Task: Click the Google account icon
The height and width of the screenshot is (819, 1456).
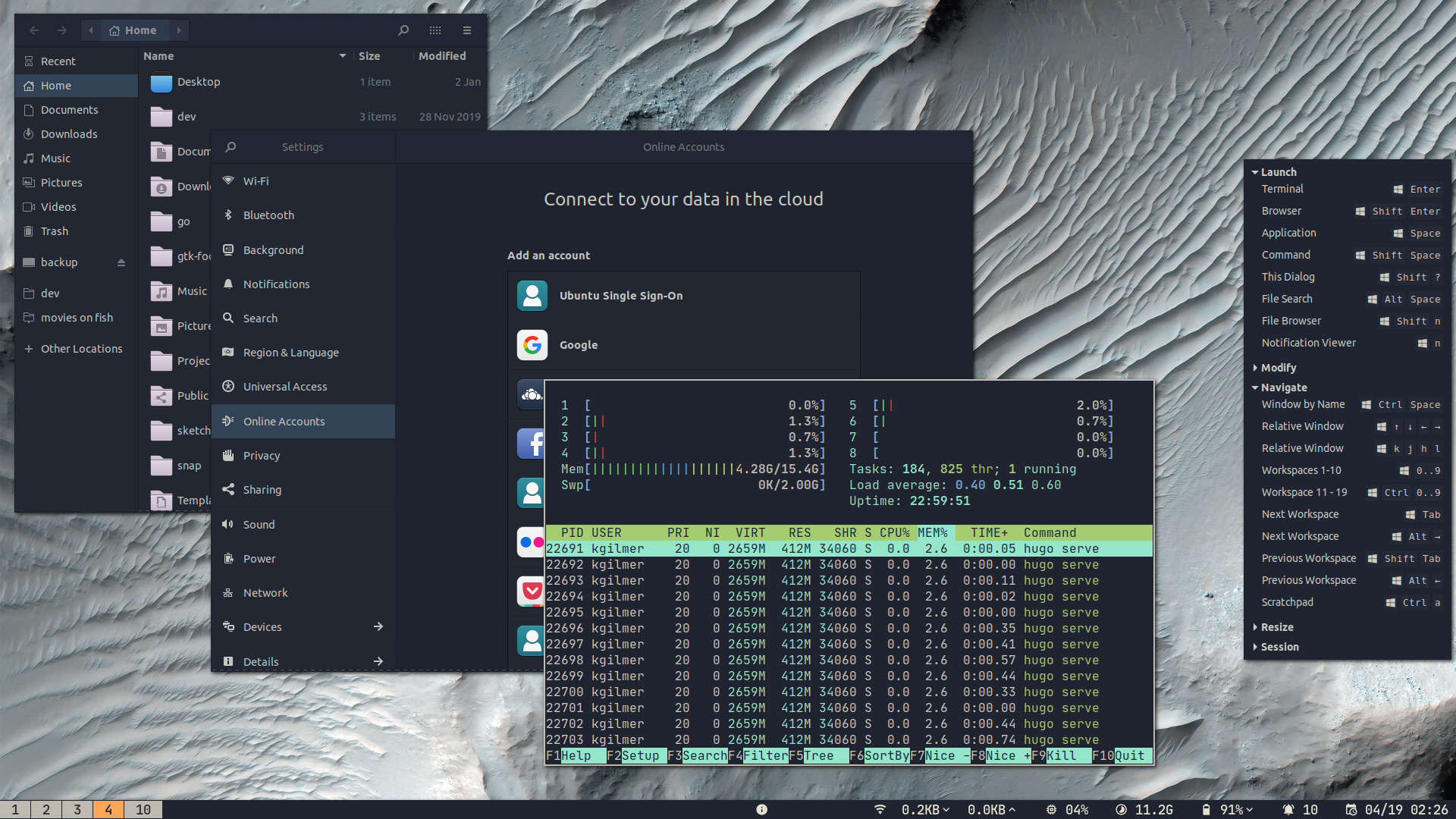Action: click(532, 344)
